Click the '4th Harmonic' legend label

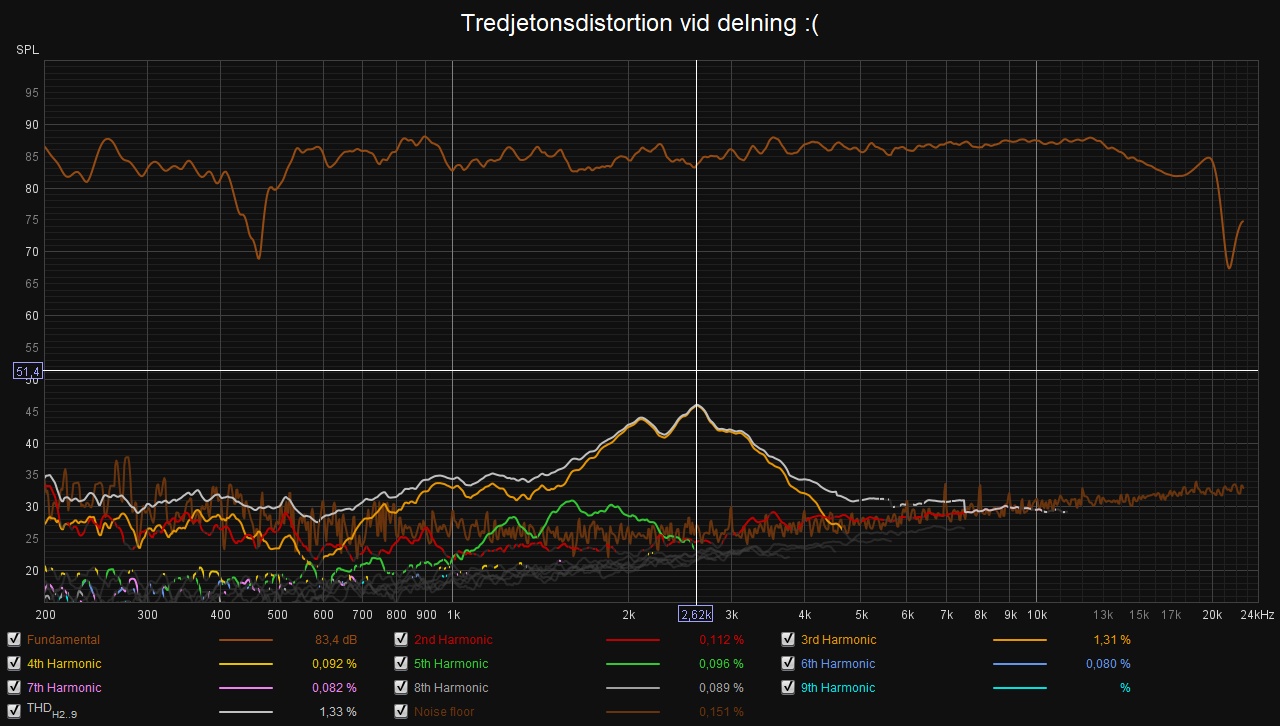tap(64, 664)
